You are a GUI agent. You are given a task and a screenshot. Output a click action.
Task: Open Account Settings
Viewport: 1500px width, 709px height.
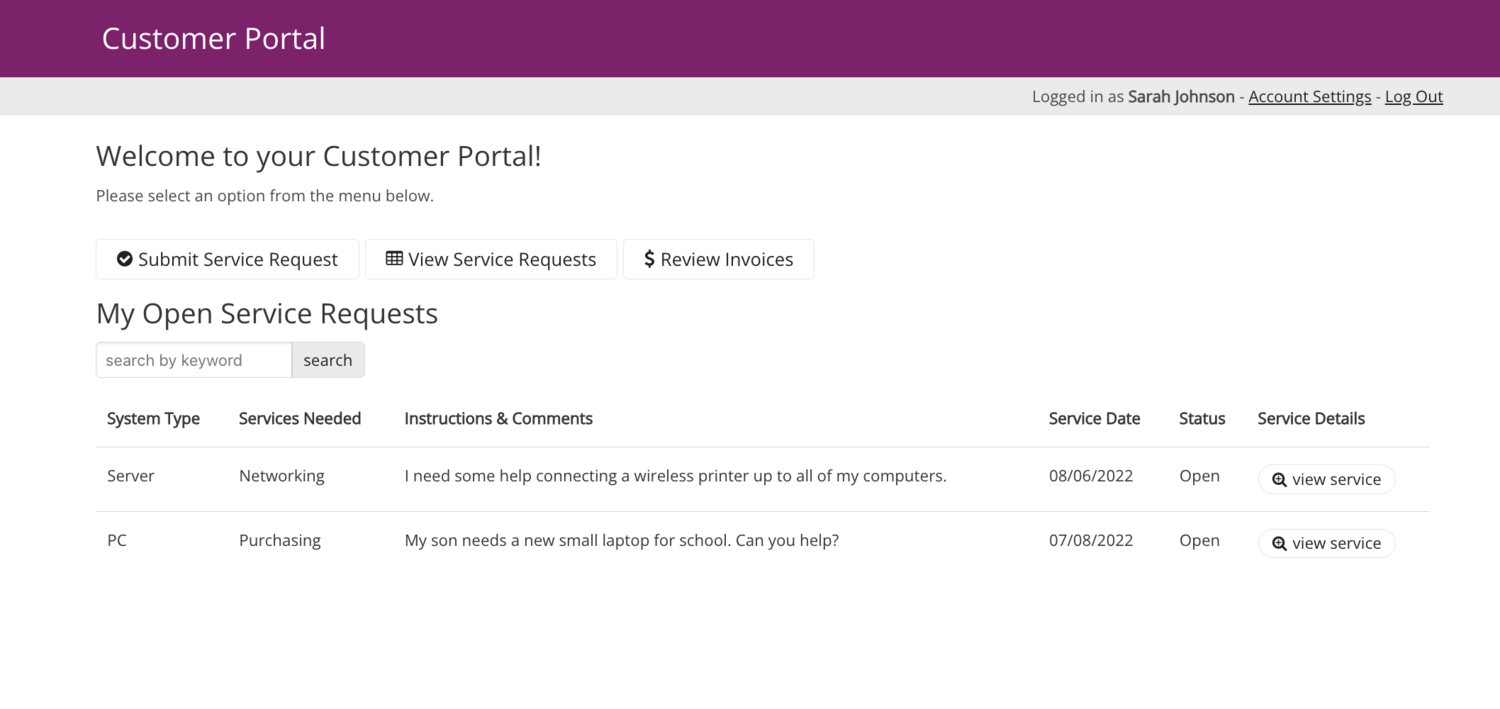click(x=1309, y=96)
